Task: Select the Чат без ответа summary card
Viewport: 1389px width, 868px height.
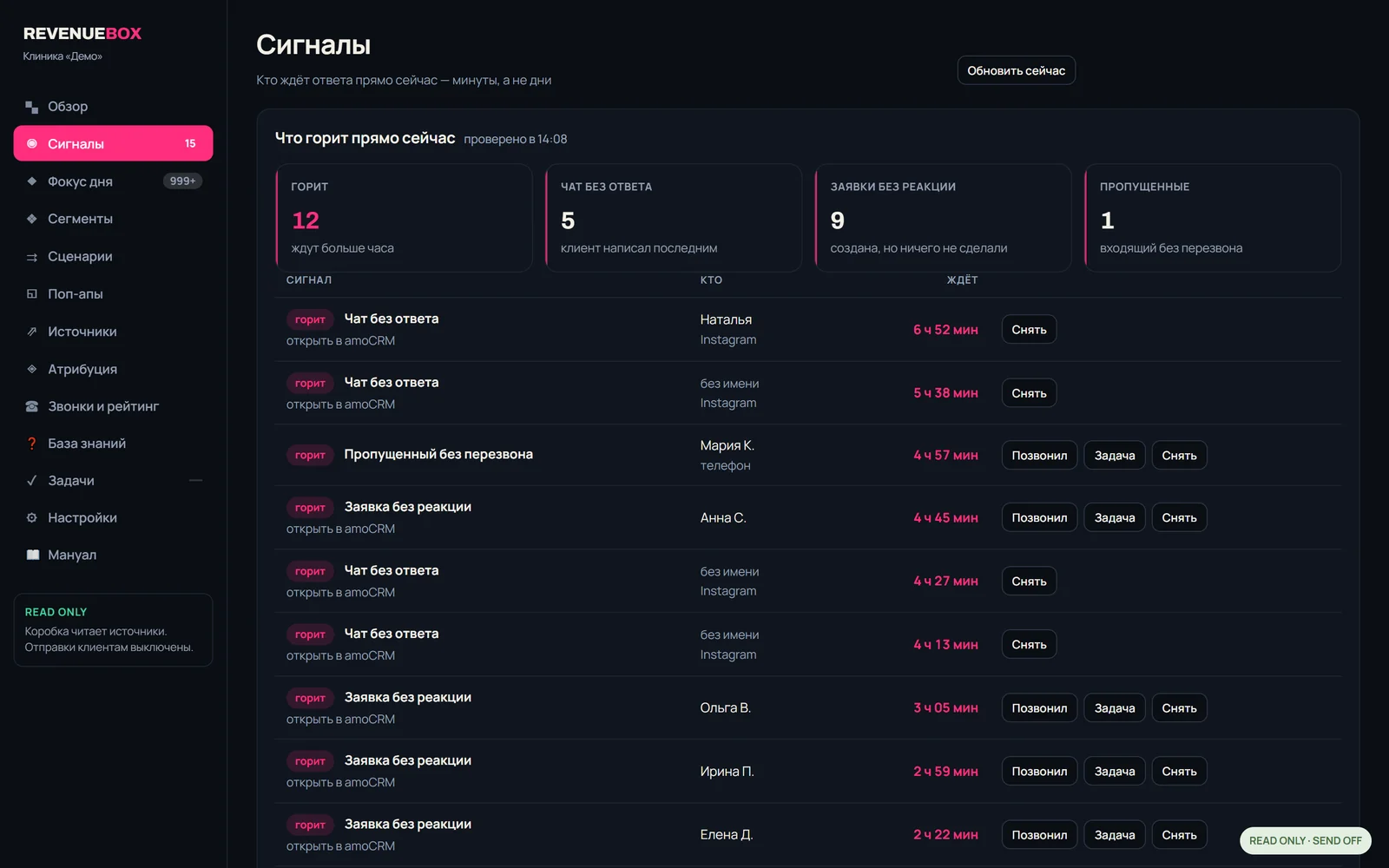Action: click(674, 218)
